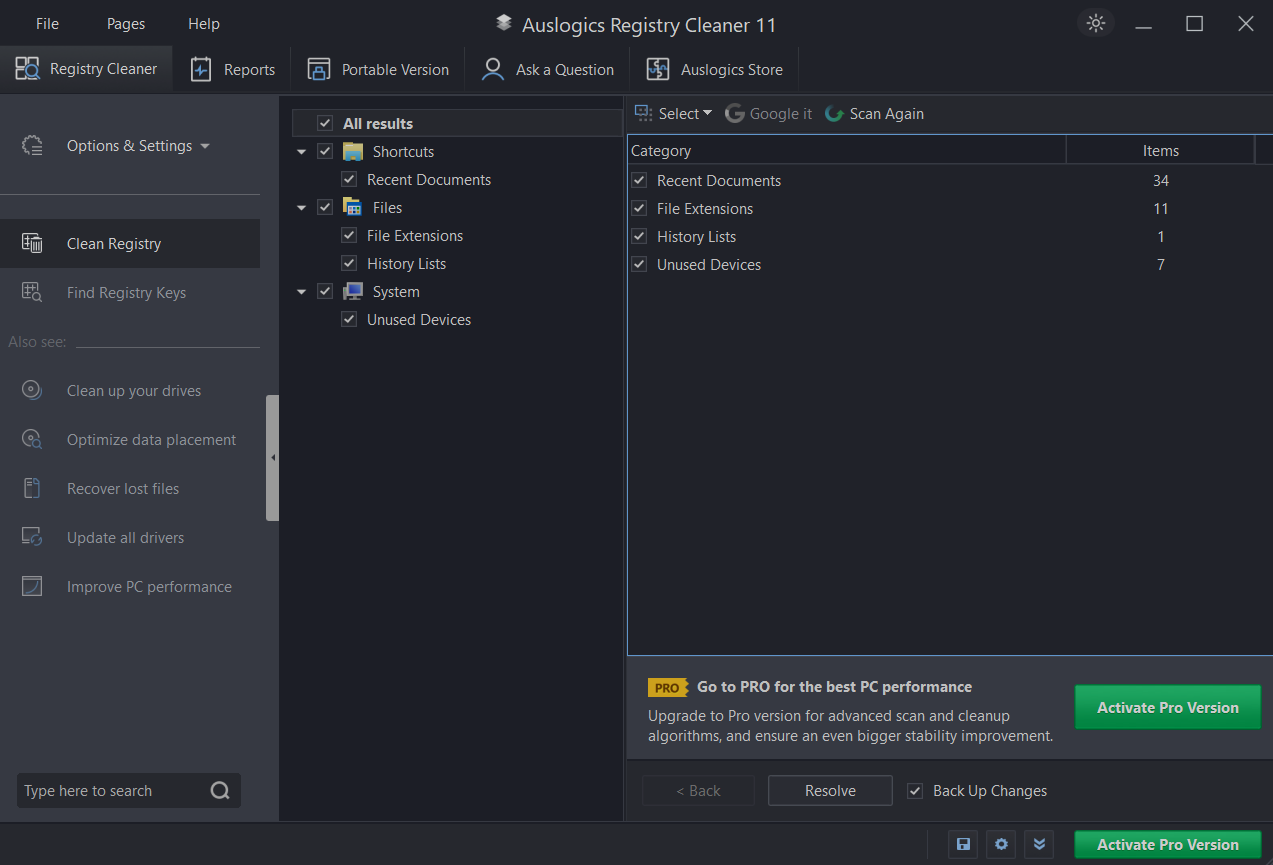Screen dimensions: 1273x865
Task: Click the Improve PC performance icon
Action: click(x=32, y=587)
